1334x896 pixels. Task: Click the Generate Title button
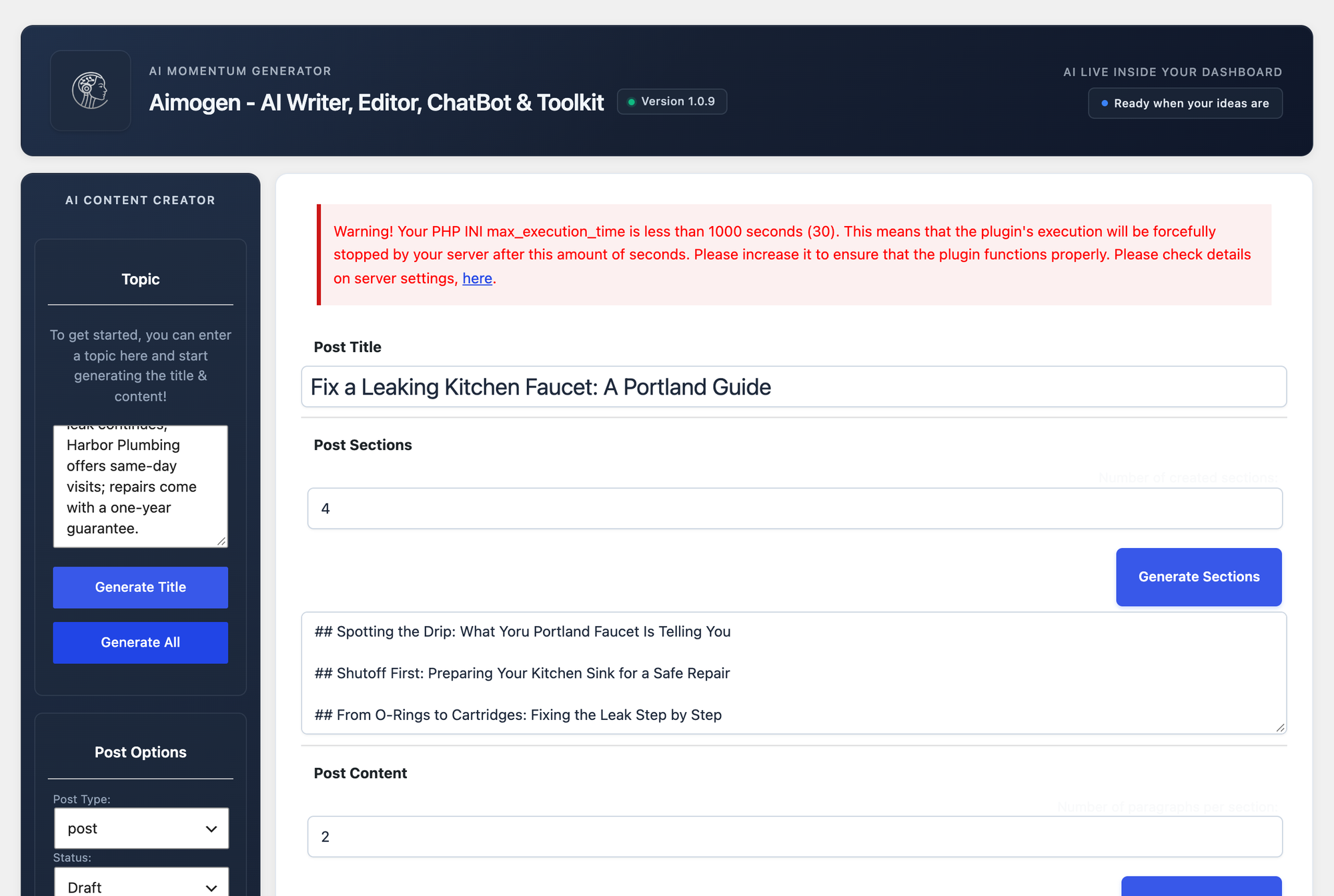click(x=140, y=587)
